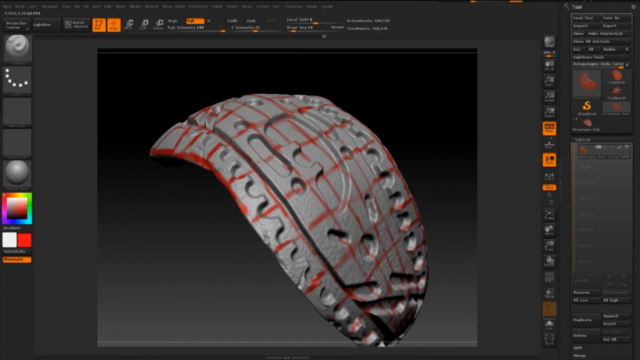Select the Rotate transform icon
The width and height of the screenshot is (640, 360).
(x=159, y=24)
